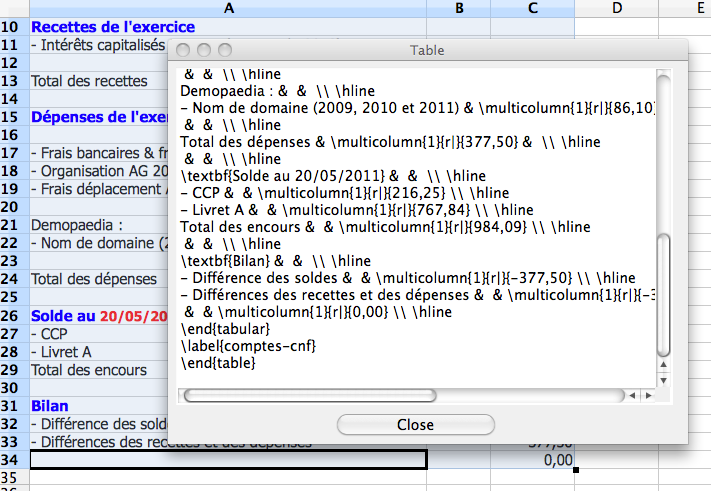Click the middle minimize button of Table dialog
Image resolution: width=711 pixels, height=491 pixels.
tap(205, 50)
